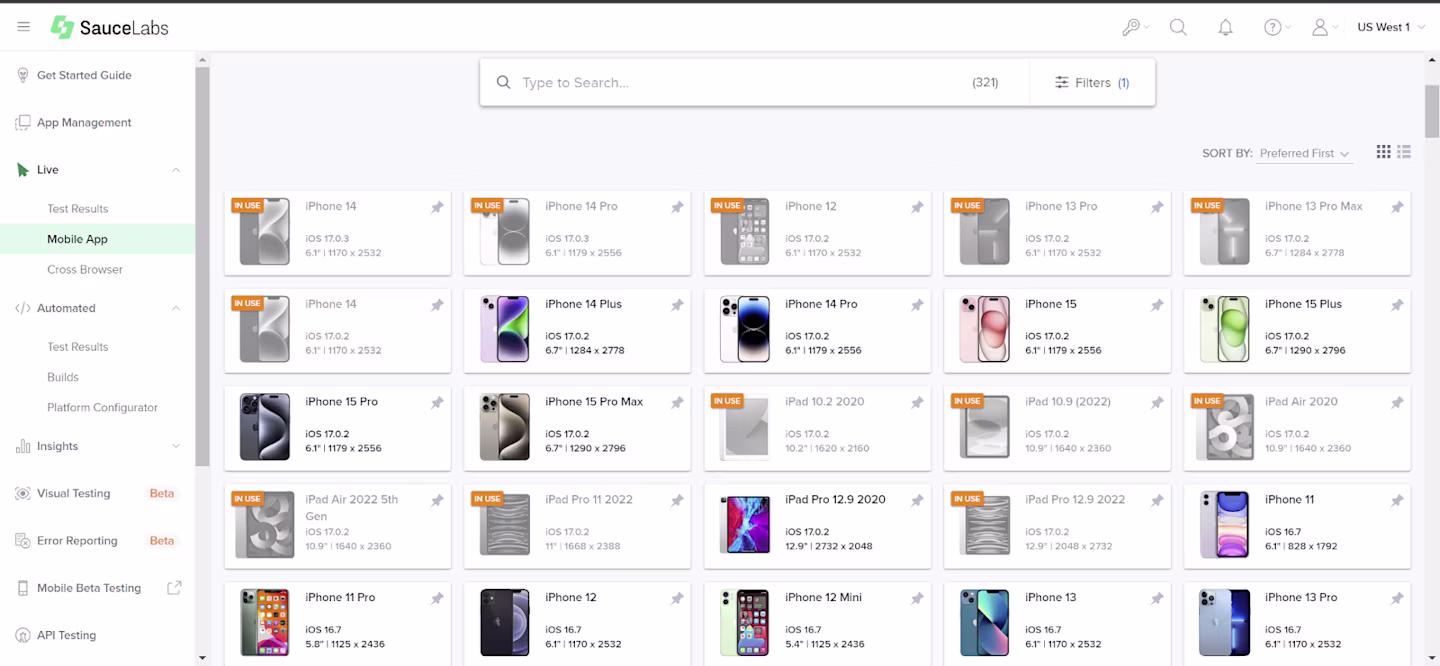The image size is (1440, 666).
Task: Pin the iPhone 12 iOS 17.0.2 device
Action: [917, 207]
